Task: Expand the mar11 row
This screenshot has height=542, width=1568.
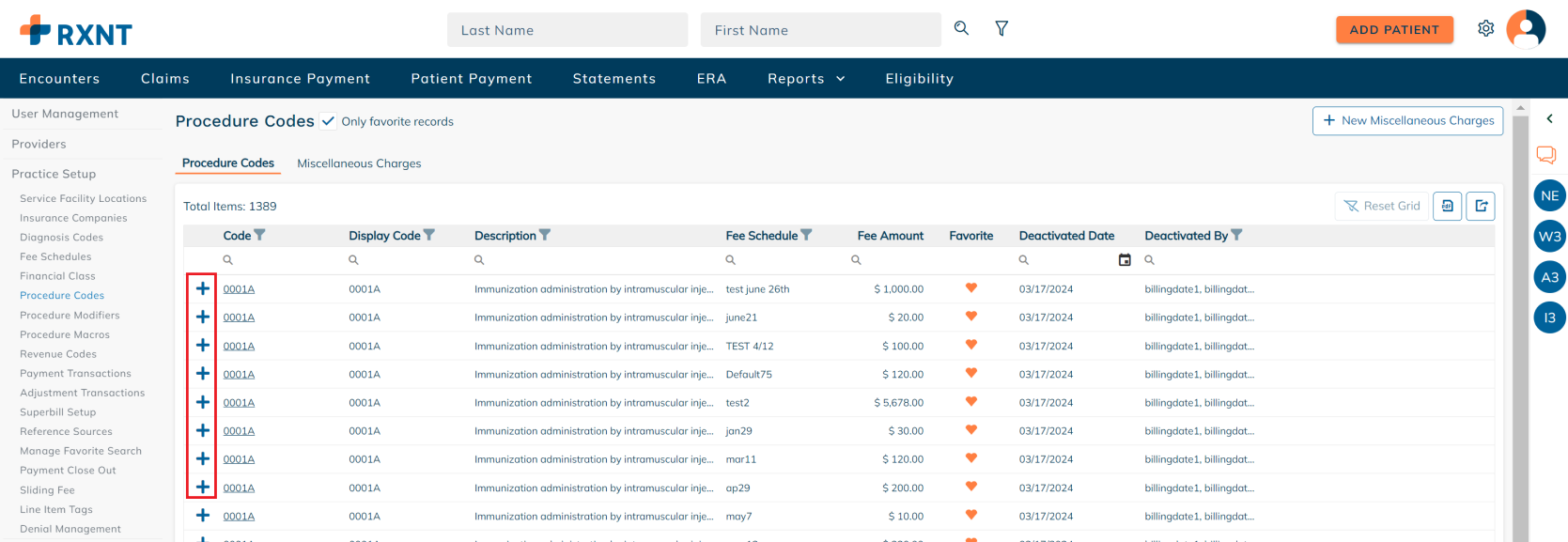Action: [x=203, y=458]
